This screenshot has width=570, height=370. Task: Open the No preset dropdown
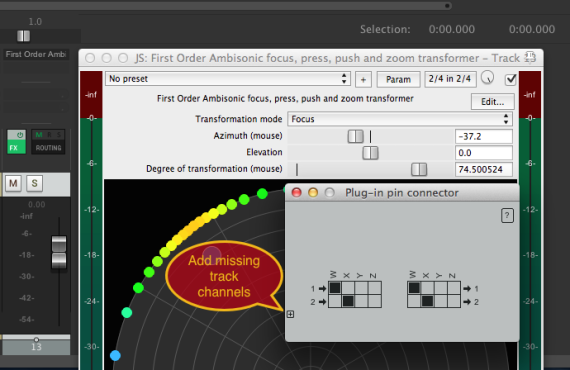click(x=228, y=79)
